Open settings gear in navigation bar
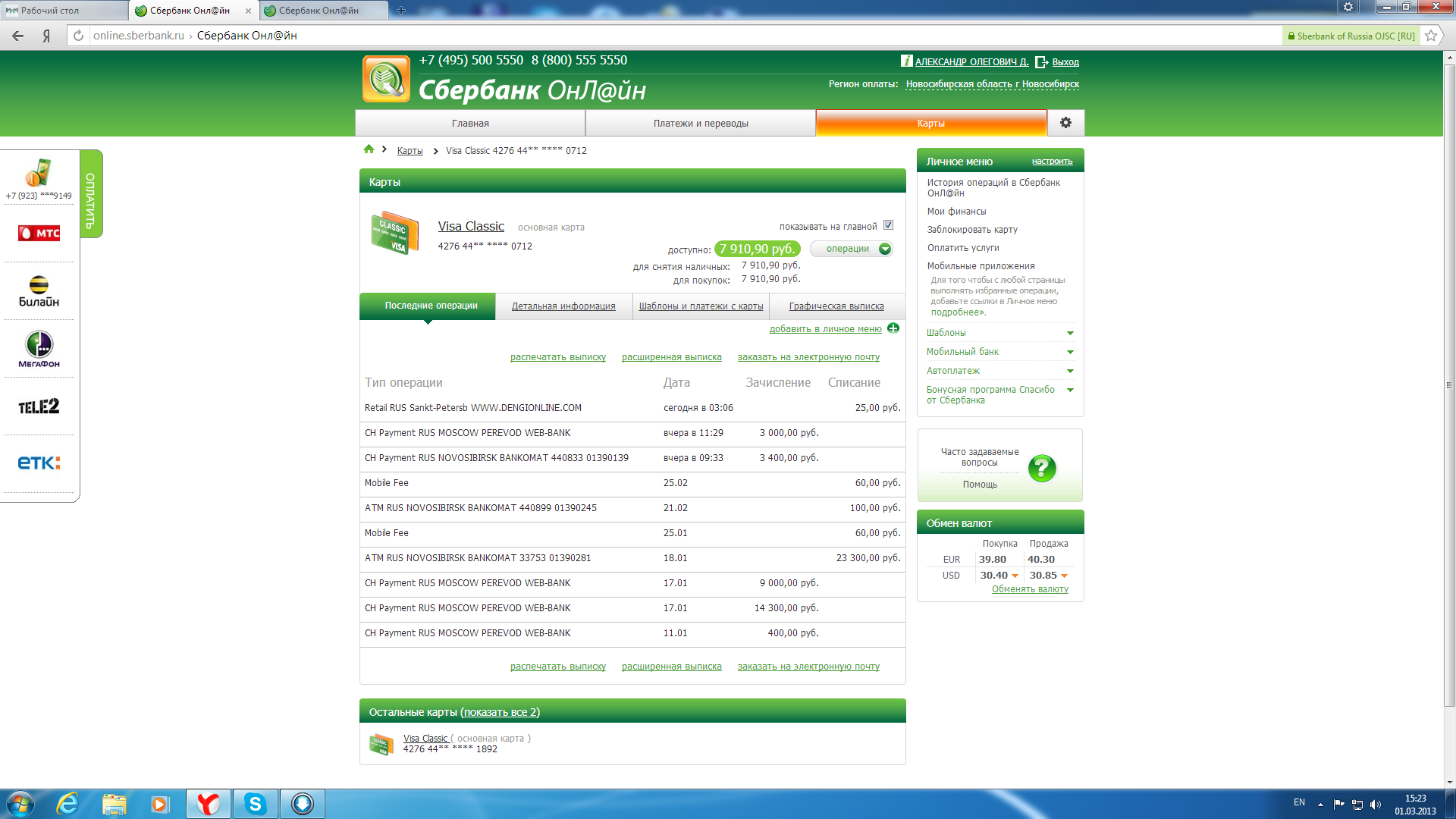Image resolution: width=1456 pixels, height=819 pixels. 1065,123
